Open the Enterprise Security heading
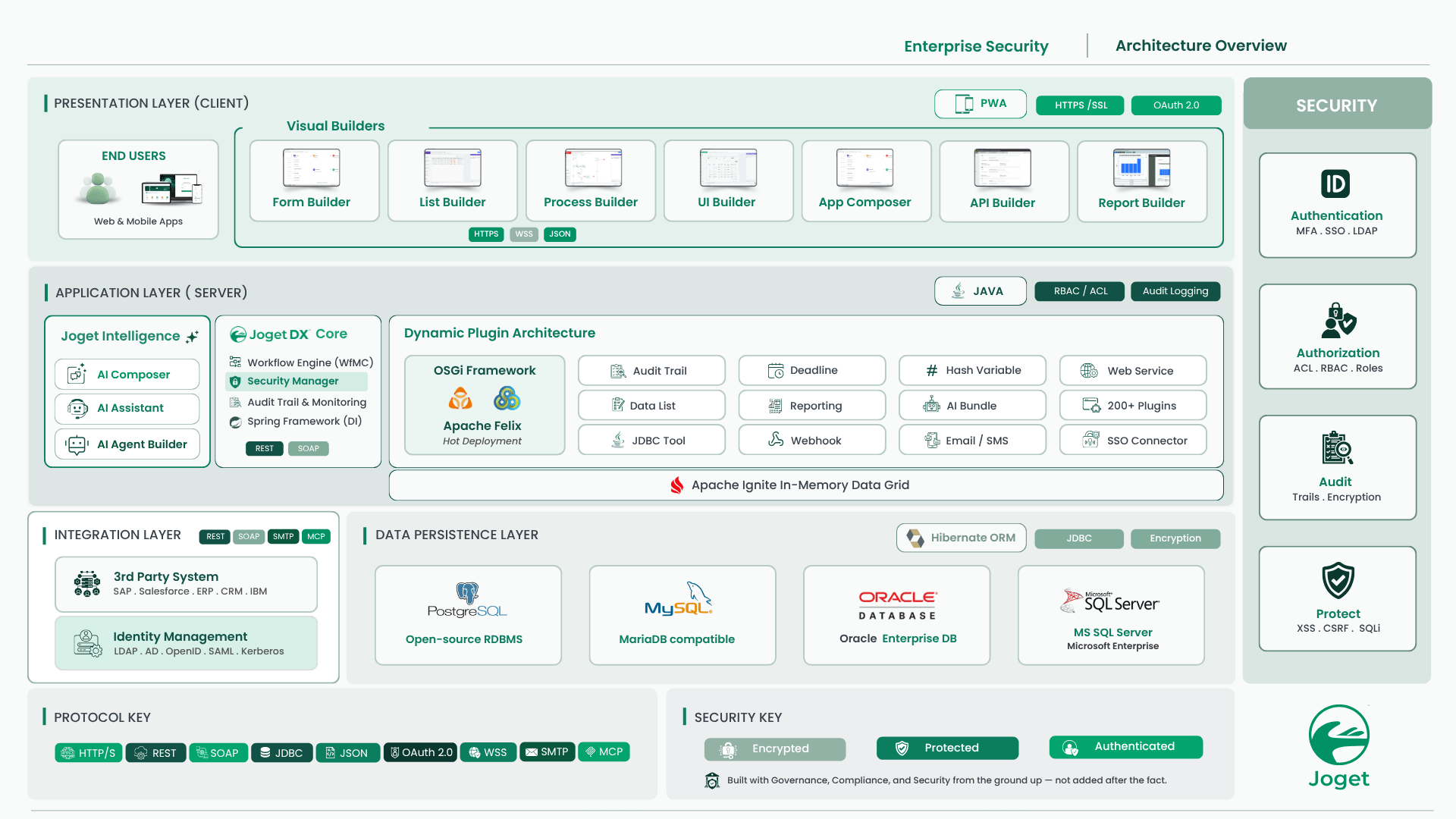The image size is (1456, 819). (x=976, y=46)
